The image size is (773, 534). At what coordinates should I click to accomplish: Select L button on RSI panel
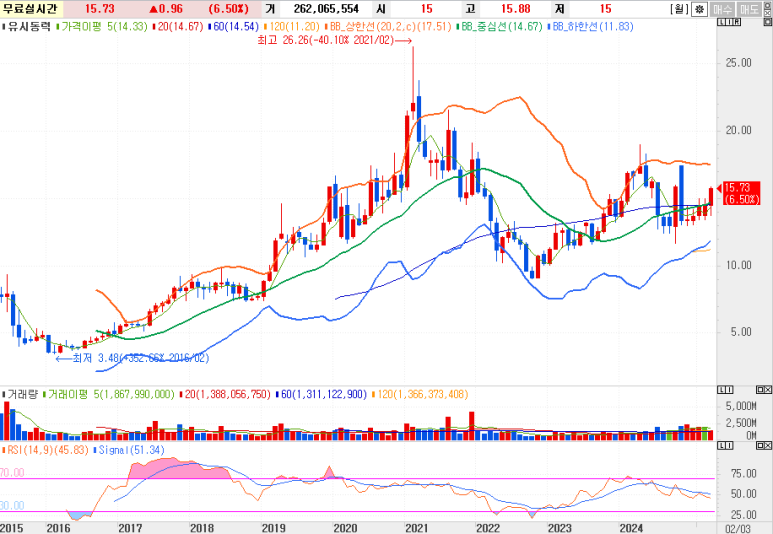(x=722, y=446)
